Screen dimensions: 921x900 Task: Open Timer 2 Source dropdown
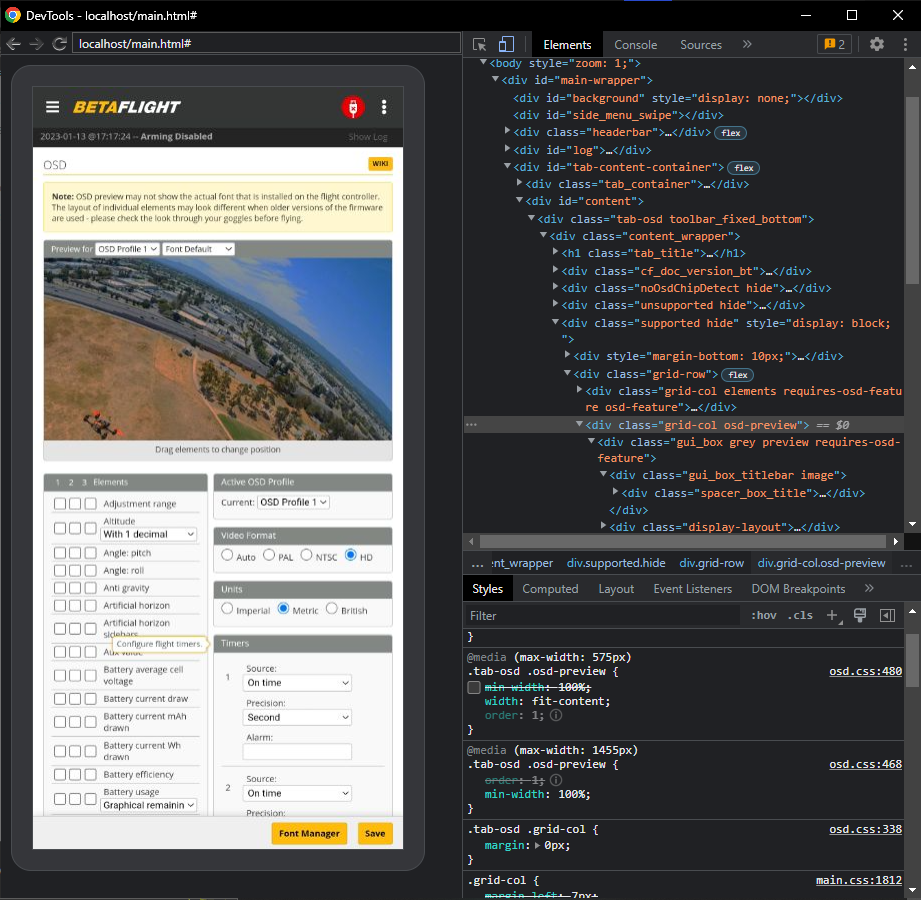(297, 793)
